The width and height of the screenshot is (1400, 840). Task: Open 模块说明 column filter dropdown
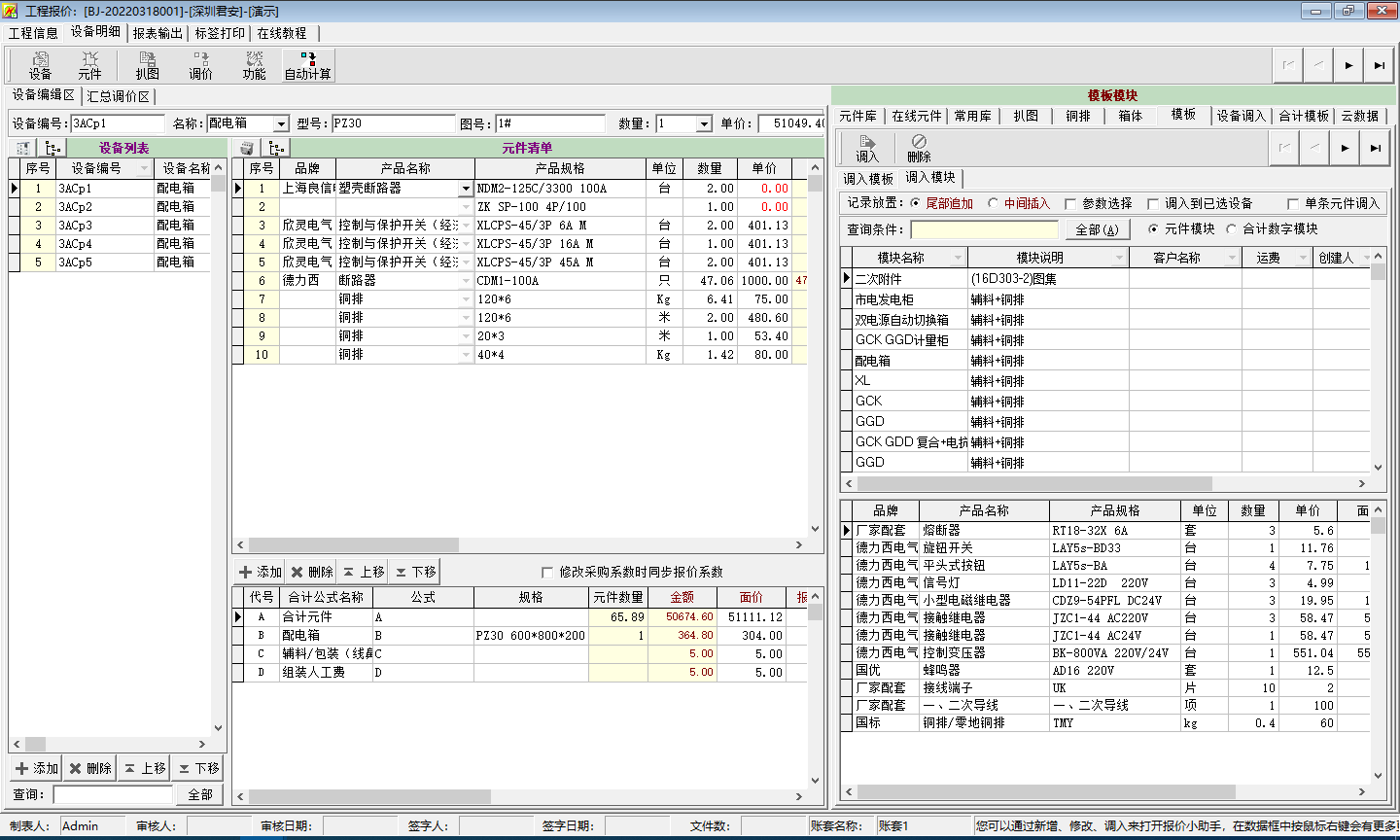click(1120, 258)
